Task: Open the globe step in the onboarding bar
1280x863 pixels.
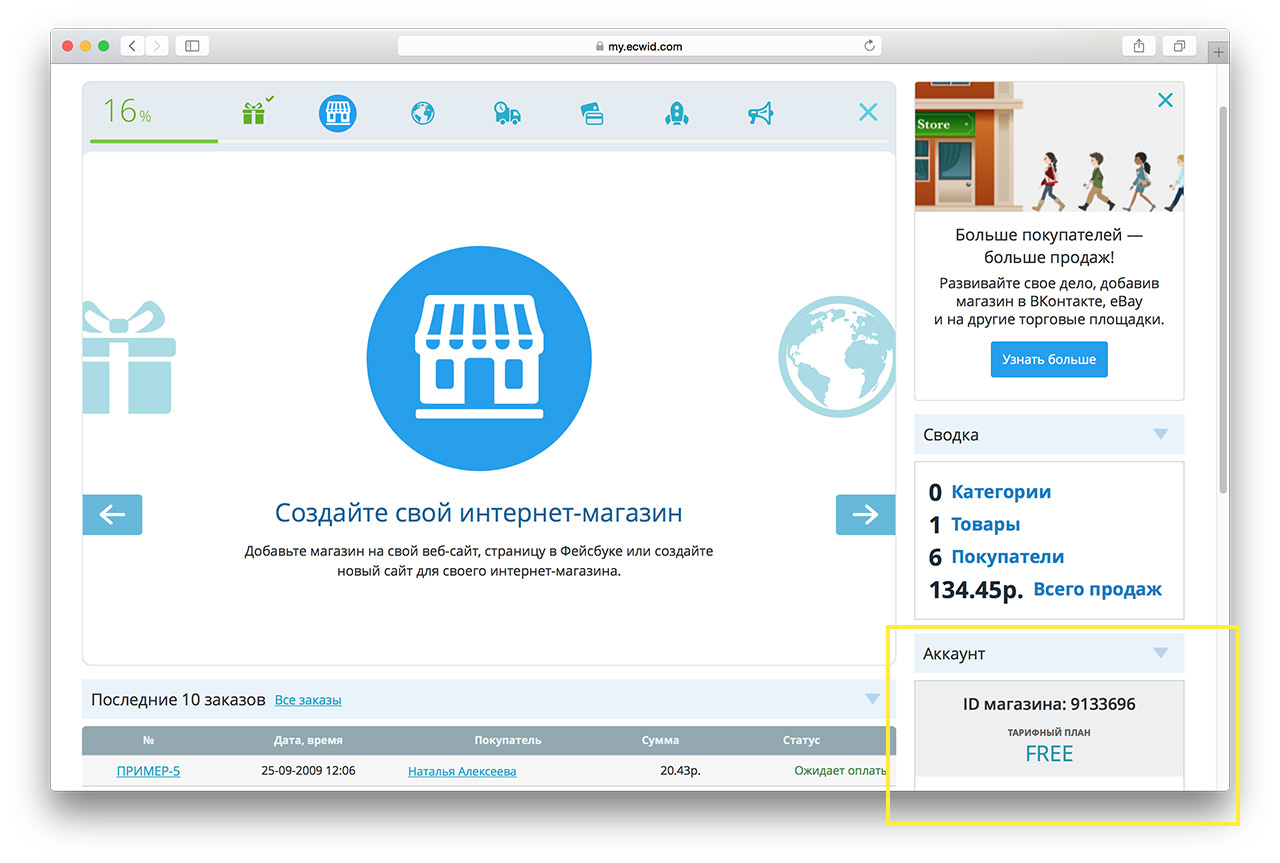Action: point(423,113)
